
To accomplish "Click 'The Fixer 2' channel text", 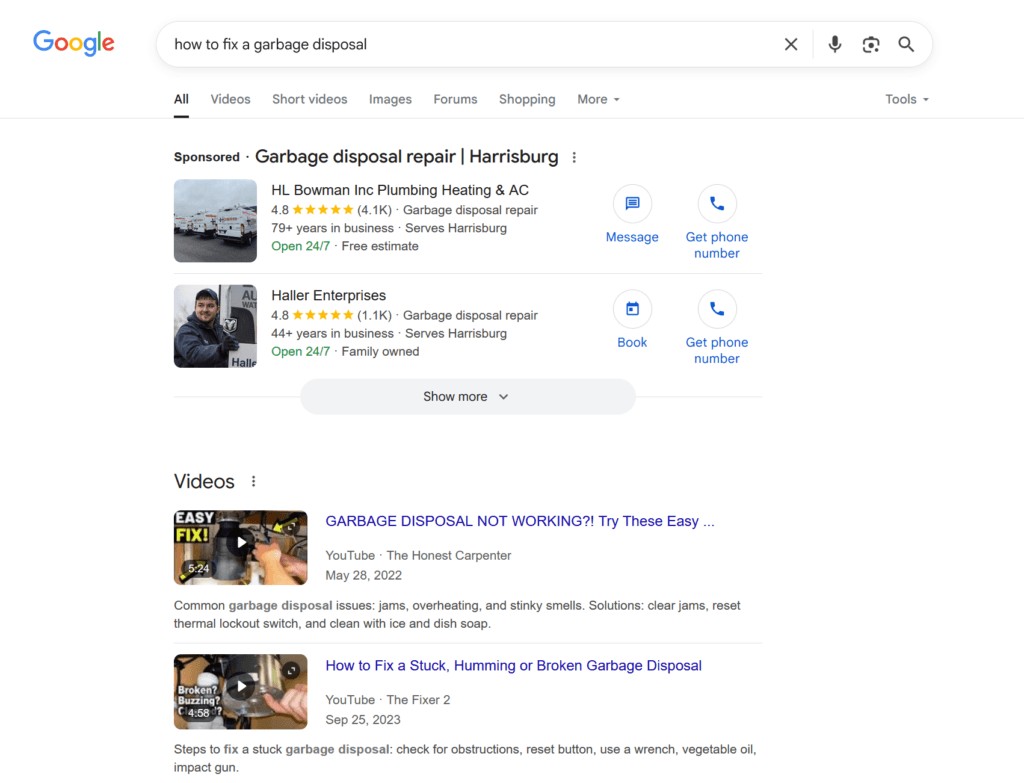I will [x=418, y=699].
